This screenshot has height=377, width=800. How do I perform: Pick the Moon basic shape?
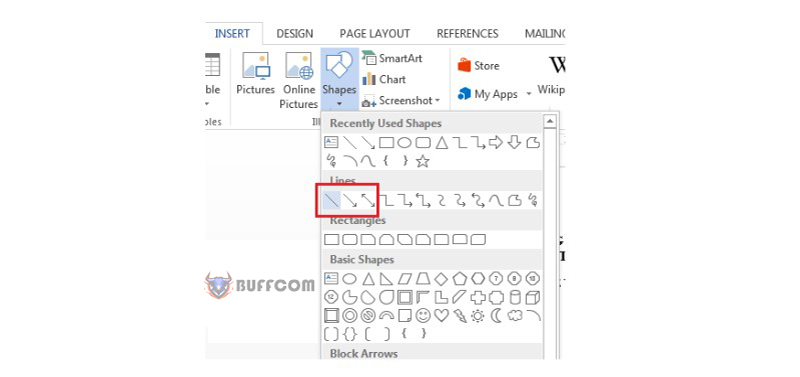(x=496, y=316)
